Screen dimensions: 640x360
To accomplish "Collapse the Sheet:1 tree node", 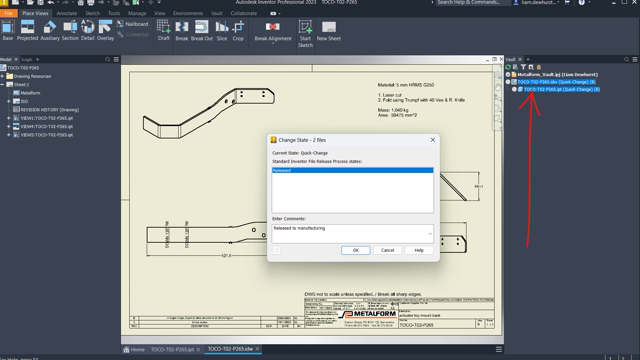I will coord(2,84).
